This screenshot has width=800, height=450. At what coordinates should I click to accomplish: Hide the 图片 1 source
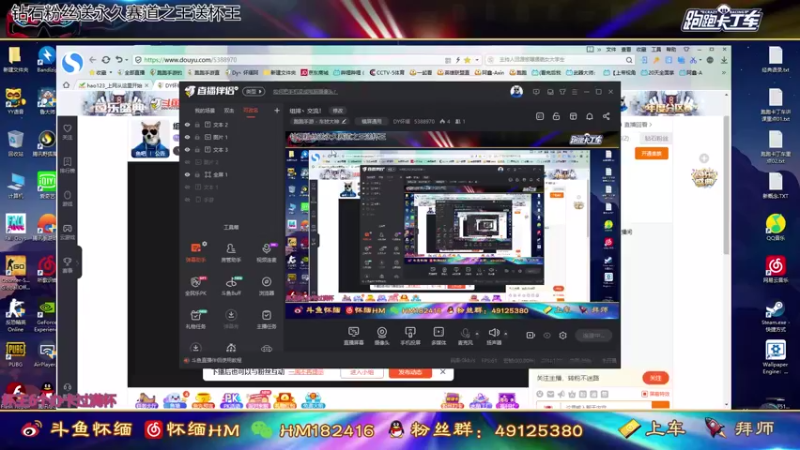click(187, 137)
